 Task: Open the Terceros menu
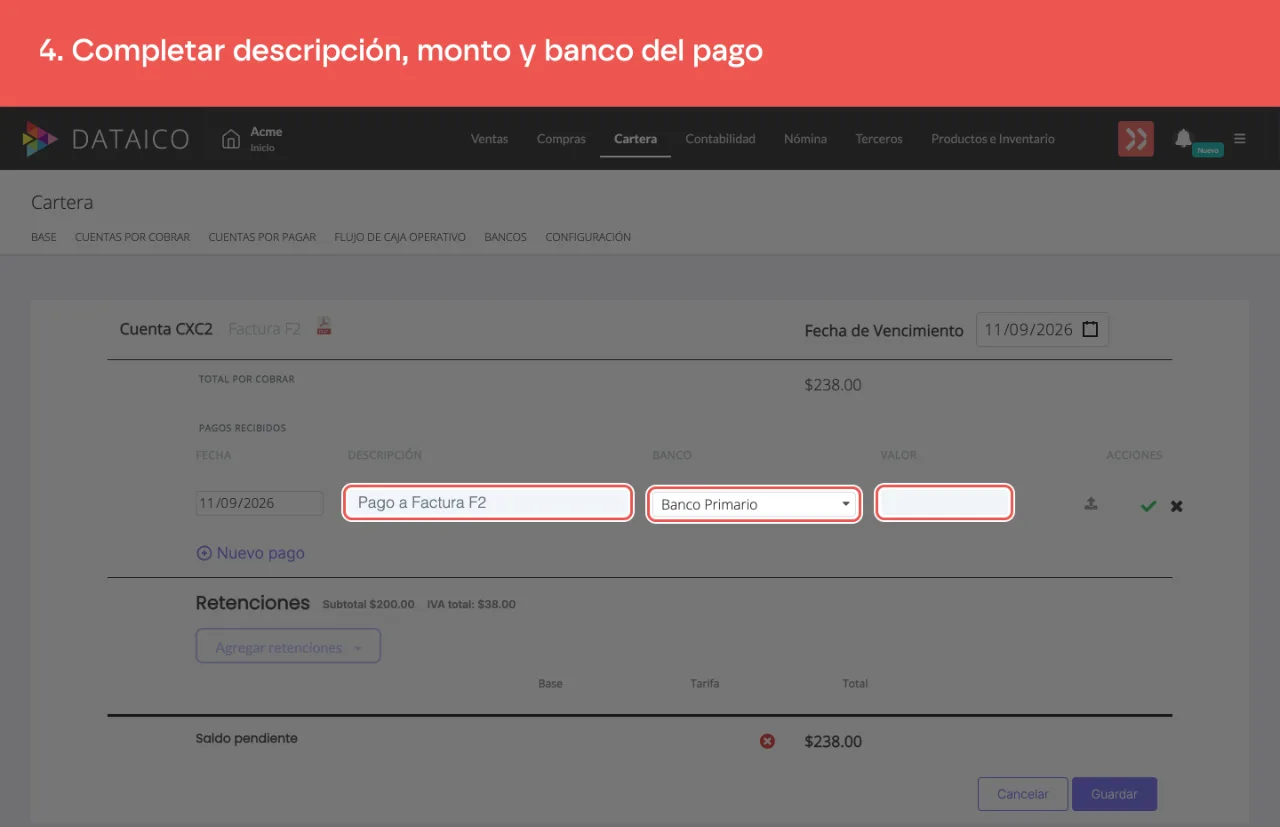tap(879, 139)
